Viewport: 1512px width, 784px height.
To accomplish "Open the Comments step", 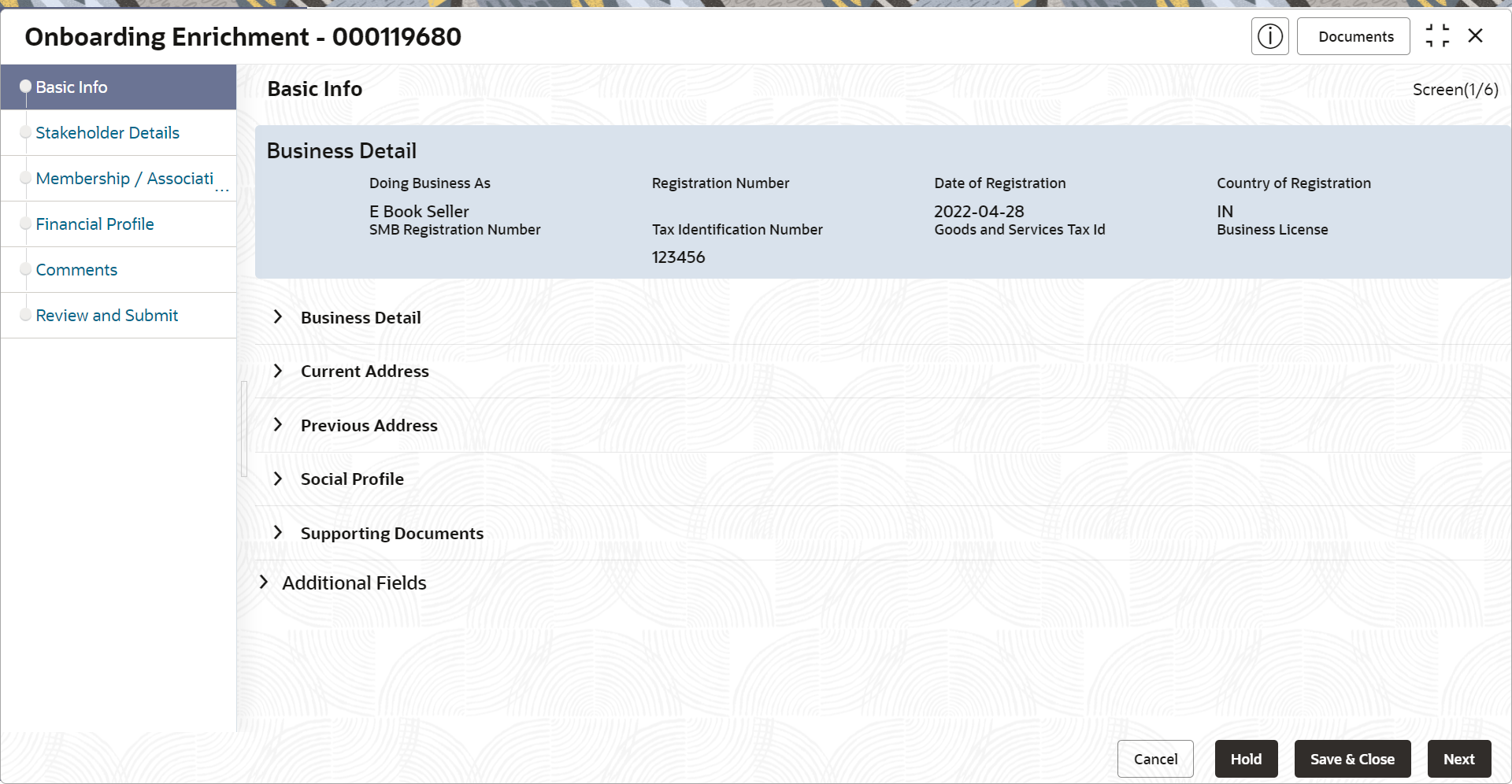I will [x=118, y=270].
